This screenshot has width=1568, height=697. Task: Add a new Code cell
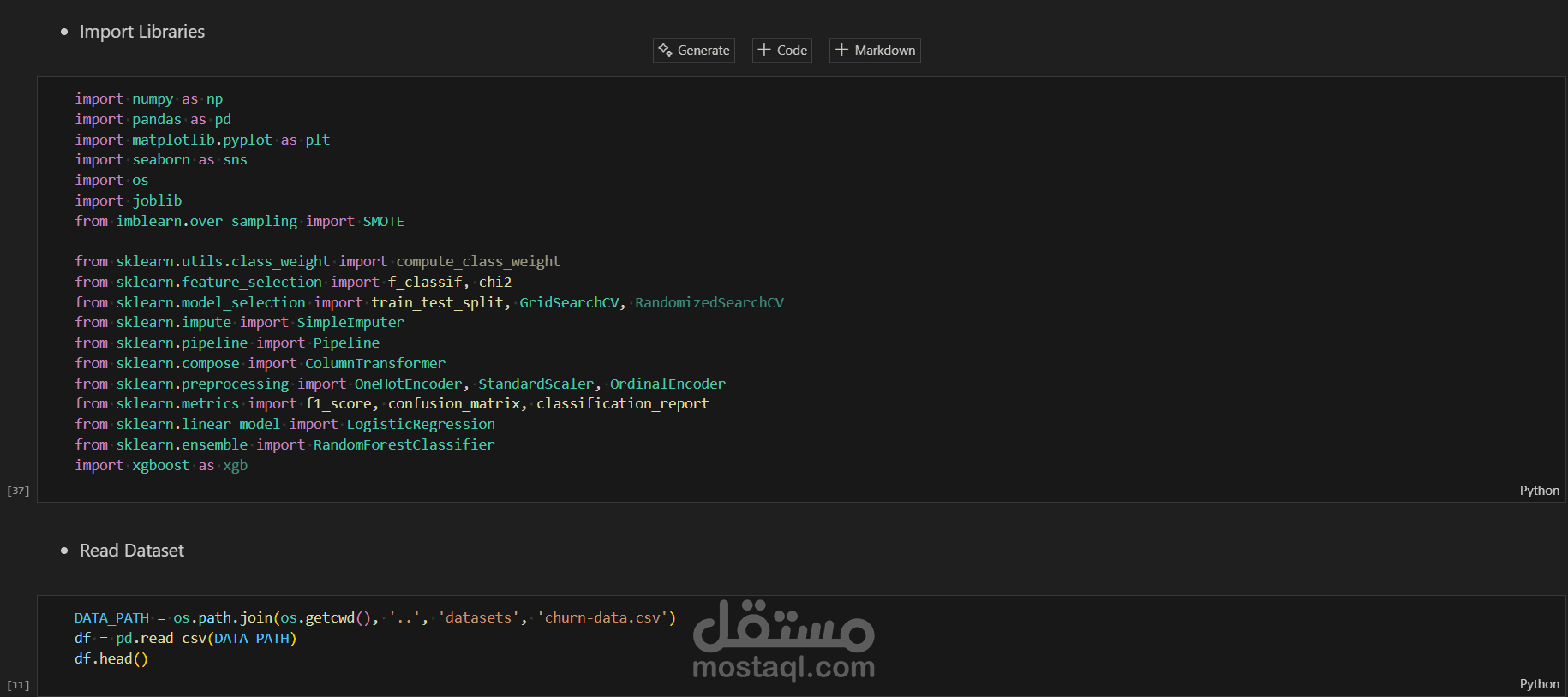pyautogui.click(x=781, y=51)
